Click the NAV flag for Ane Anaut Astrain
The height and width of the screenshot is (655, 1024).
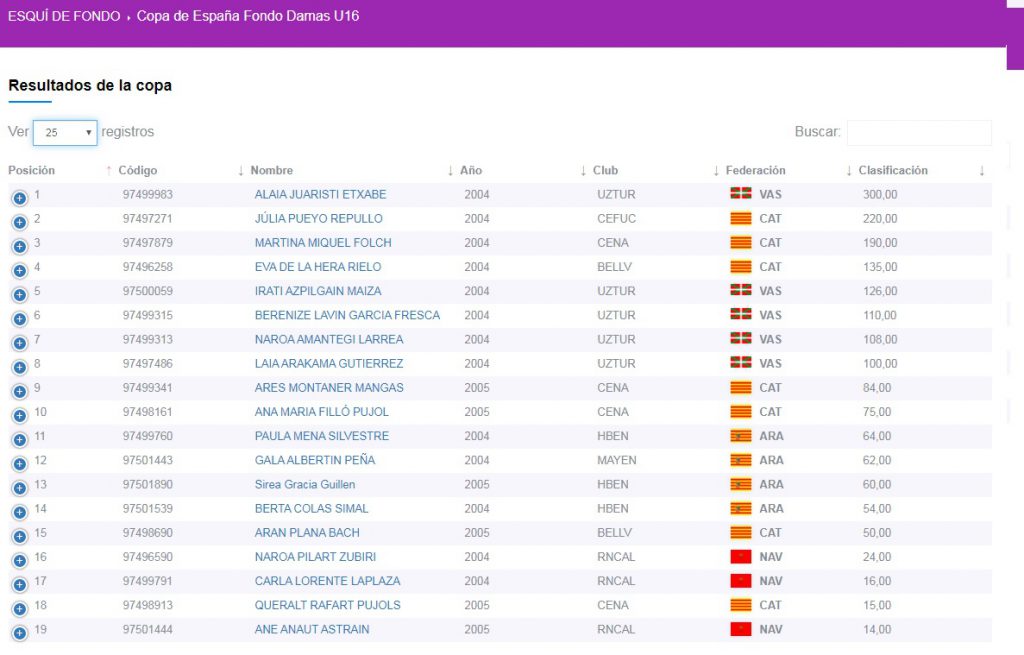[741, 629]
